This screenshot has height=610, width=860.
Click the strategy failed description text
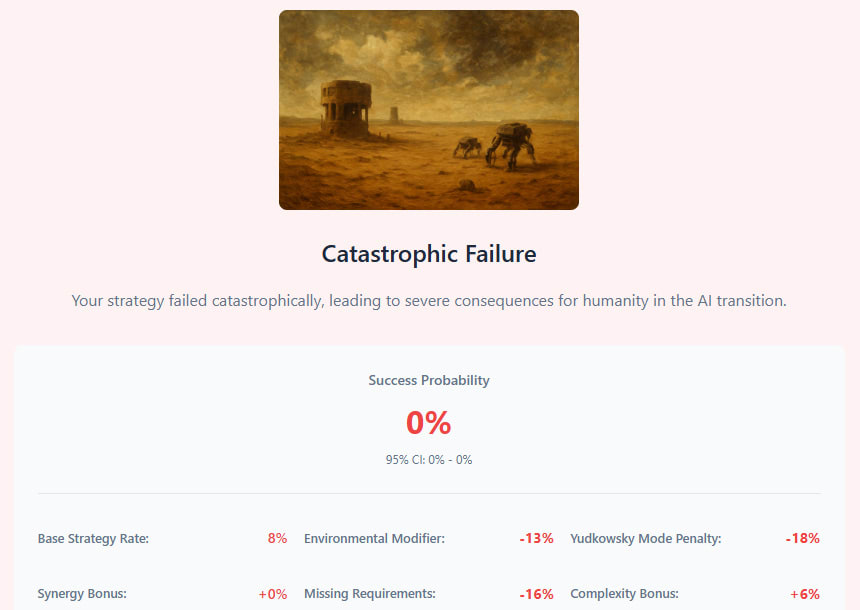(x=428, y=301)
